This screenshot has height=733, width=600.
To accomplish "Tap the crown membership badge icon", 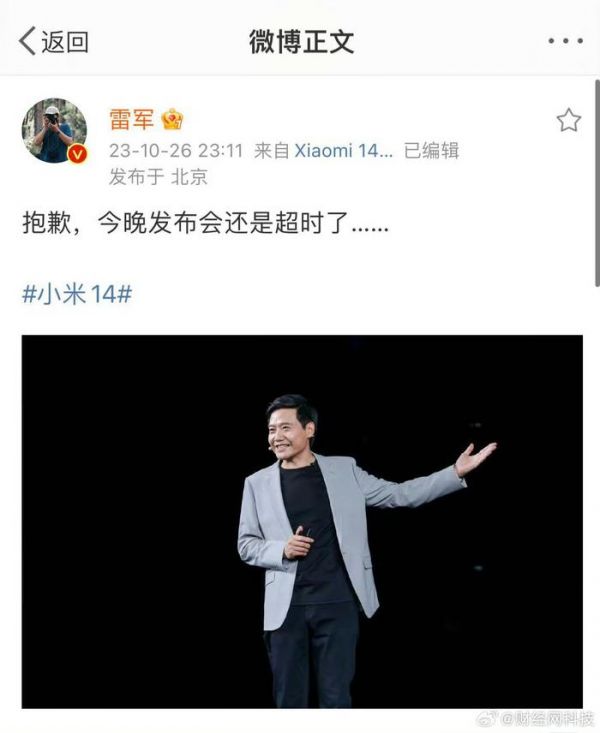I will pos(172,119).
